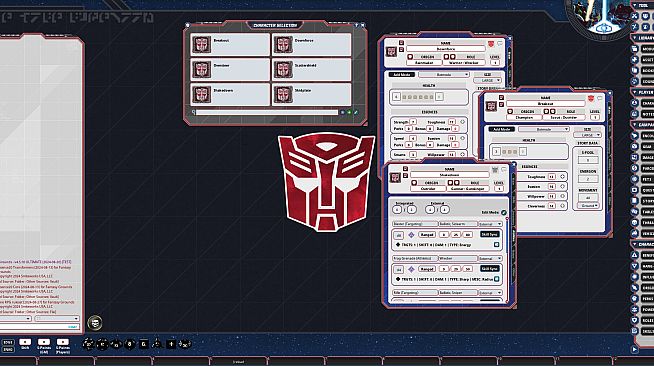Click round skull icon above dice tray
The image size is (654, 366).
tap(95, 322)
